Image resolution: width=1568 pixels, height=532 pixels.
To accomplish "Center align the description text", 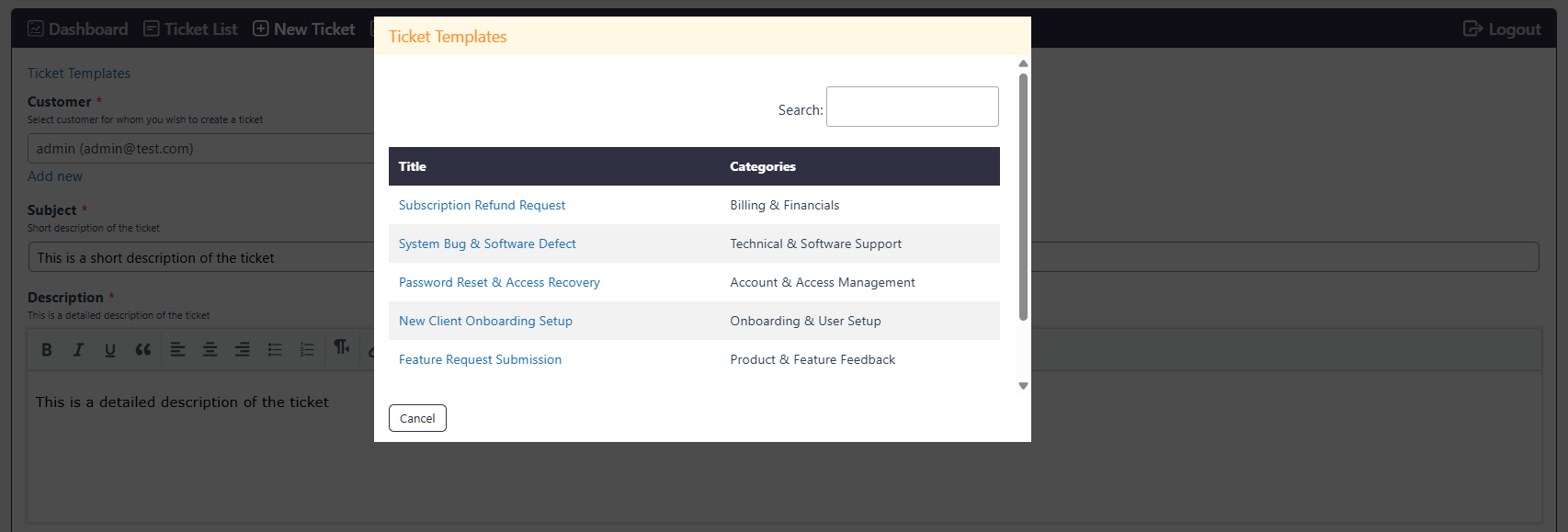I will [210, 349].
